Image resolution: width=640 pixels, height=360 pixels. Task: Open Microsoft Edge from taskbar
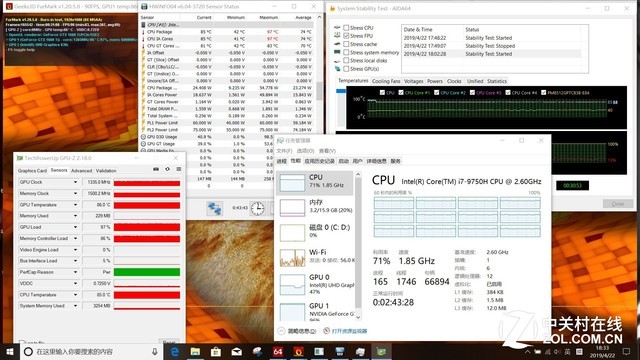[x=175, y=351]
